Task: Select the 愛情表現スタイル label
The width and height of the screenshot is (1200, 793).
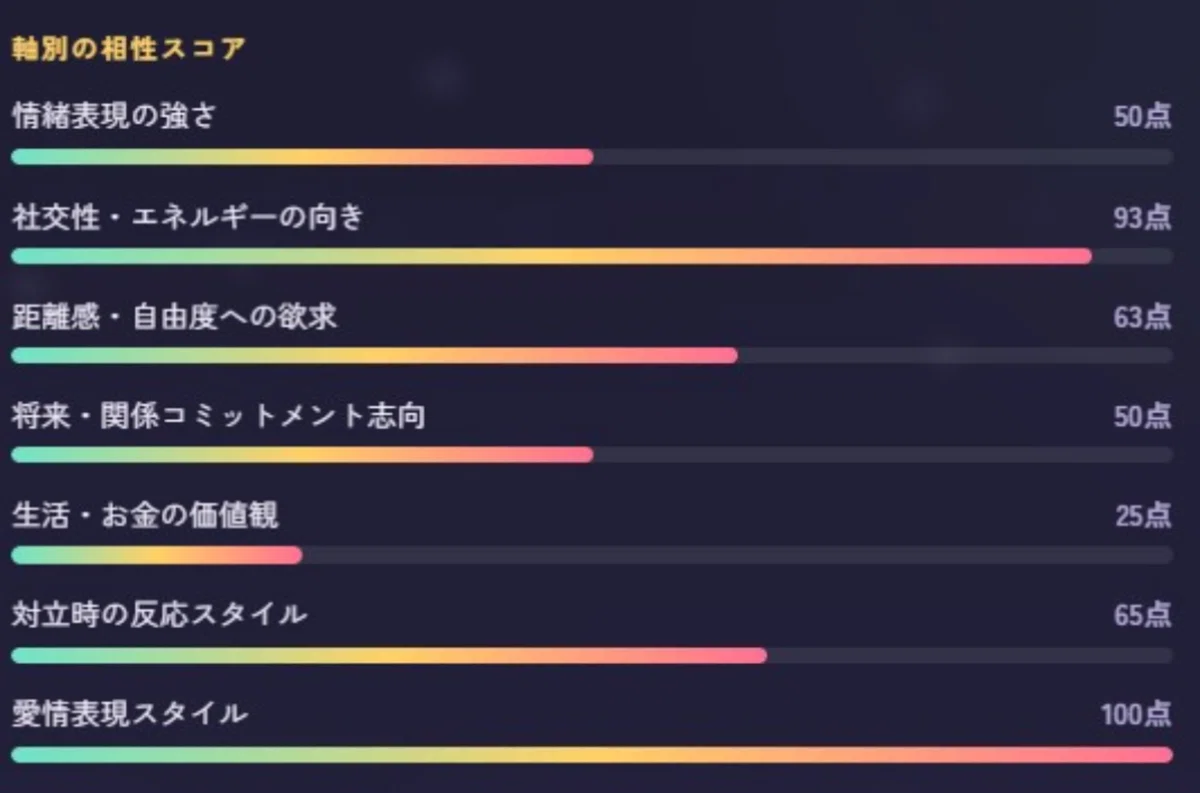Action: tap(130, 714)
